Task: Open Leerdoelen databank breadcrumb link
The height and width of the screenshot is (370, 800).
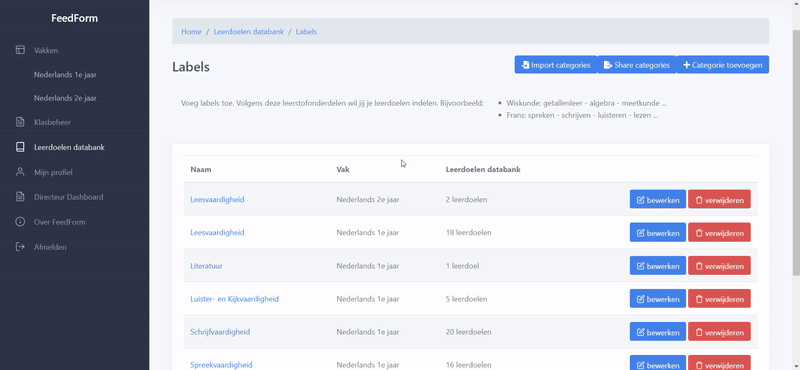Action: (248, 32)
